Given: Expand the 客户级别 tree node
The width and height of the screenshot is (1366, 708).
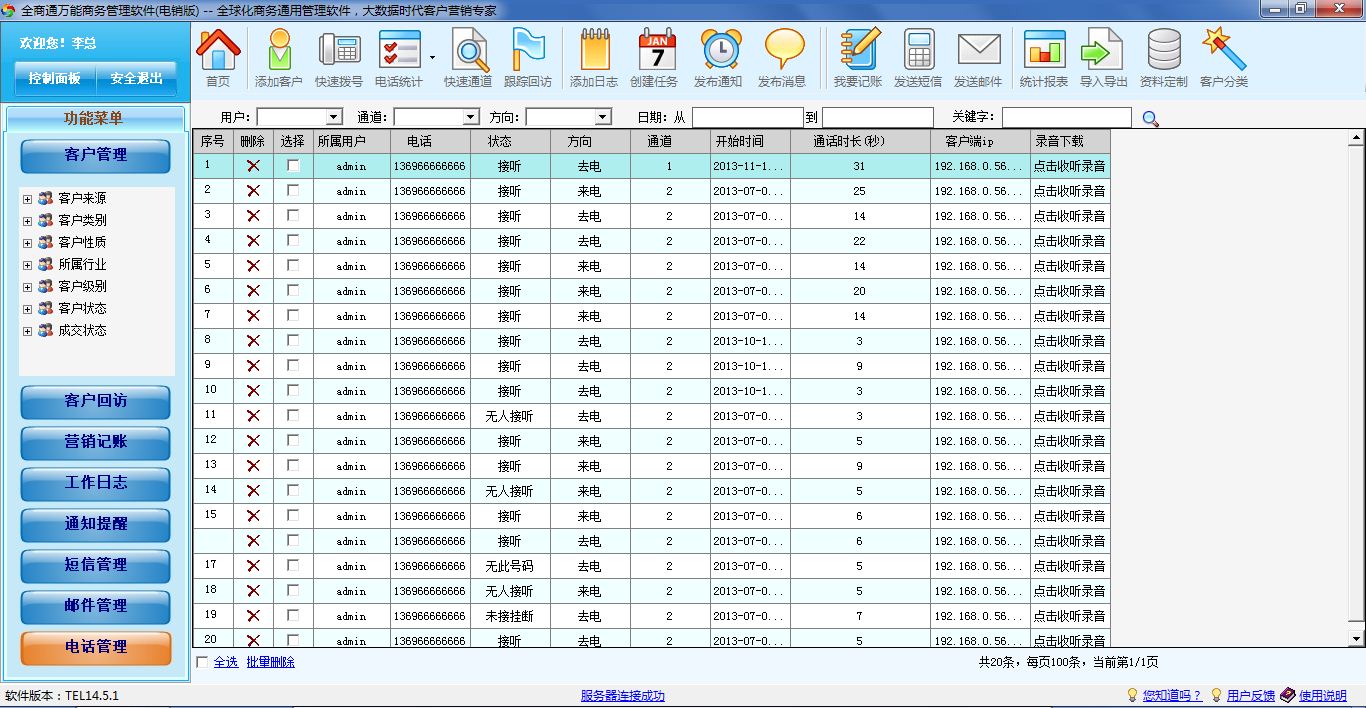Looking at the screenshot, I should pyautogui.click(x=27, y=286).
